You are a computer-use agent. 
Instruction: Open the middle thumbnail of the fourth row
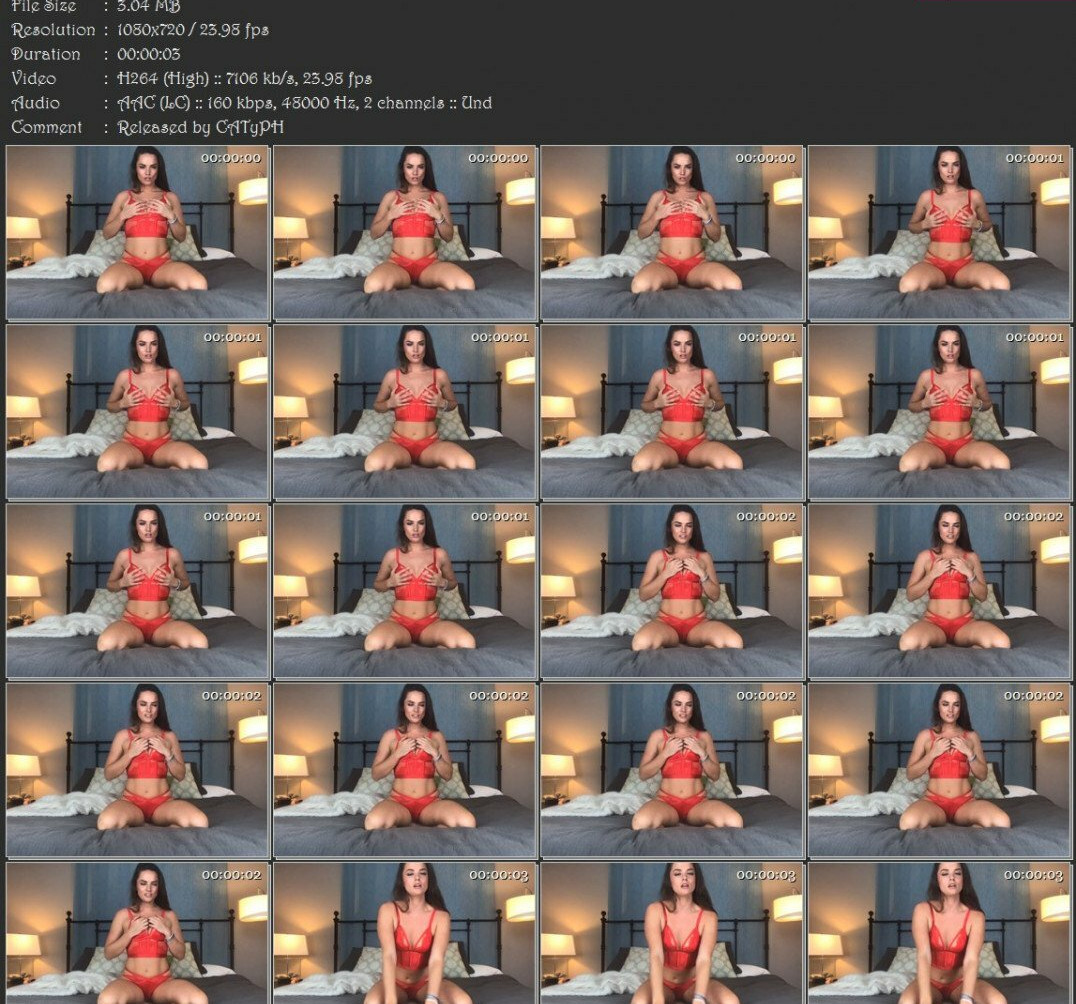[671, 770]
